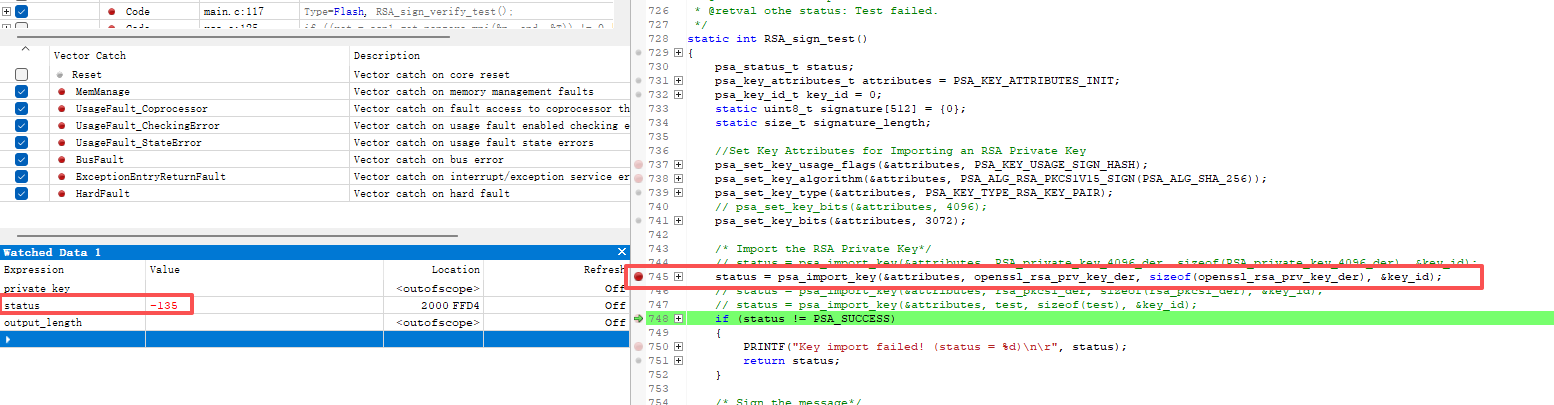Uncheck the ExceptionEntryReturnFault vector catch
1554x405 pixels.
[x=22, y=176]
